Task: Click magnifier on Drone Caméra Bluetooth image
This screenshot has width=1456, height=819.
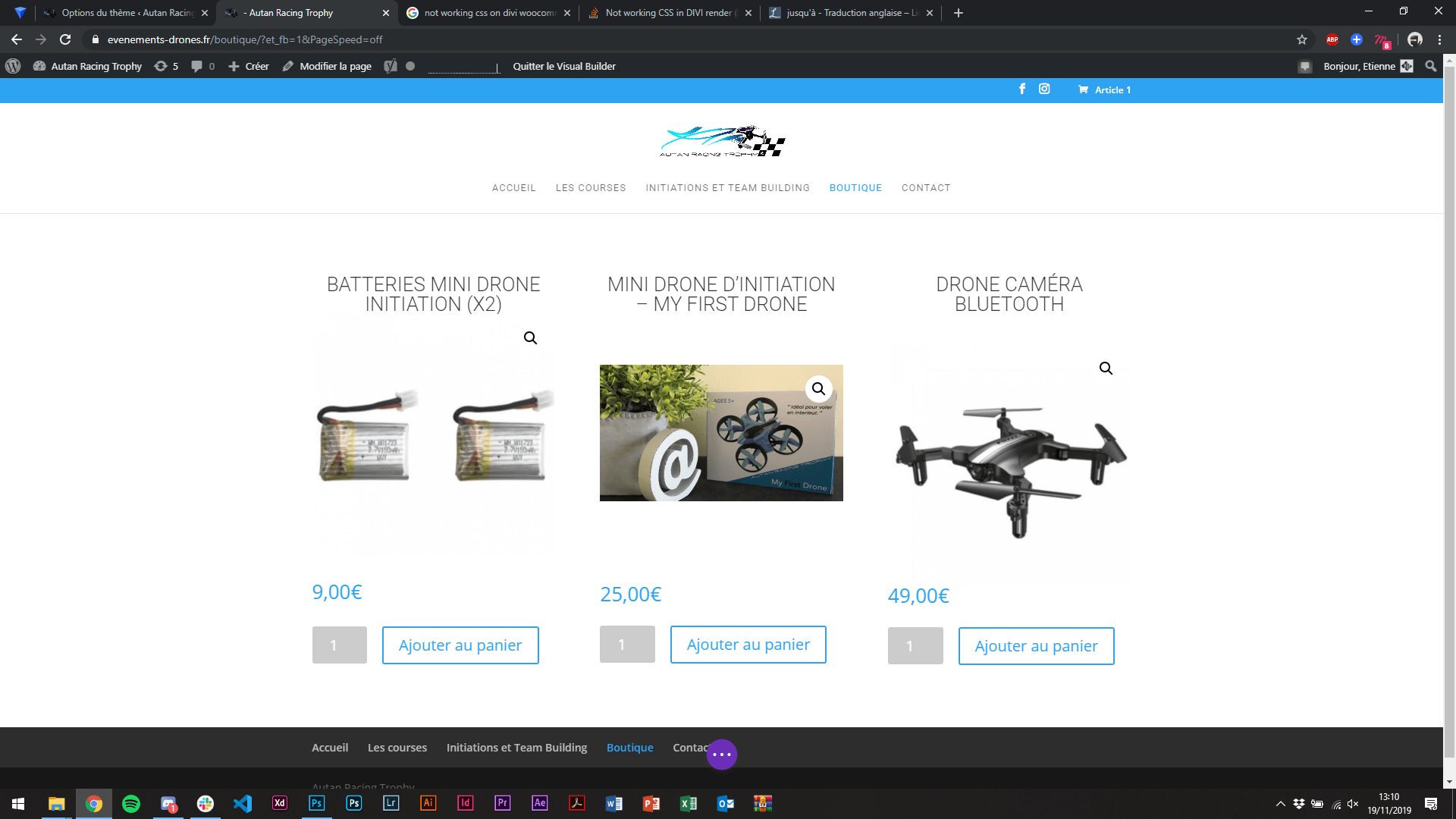Action: point(1106,369)
